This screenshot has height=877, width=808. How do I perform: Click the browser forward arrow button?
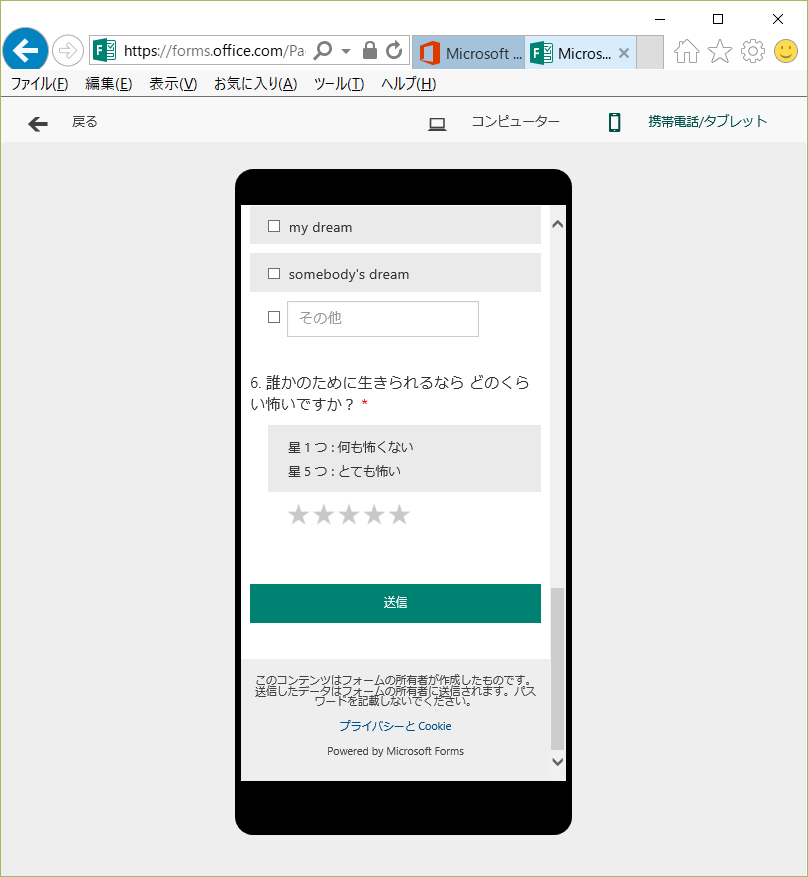click(x=68, y=50)
